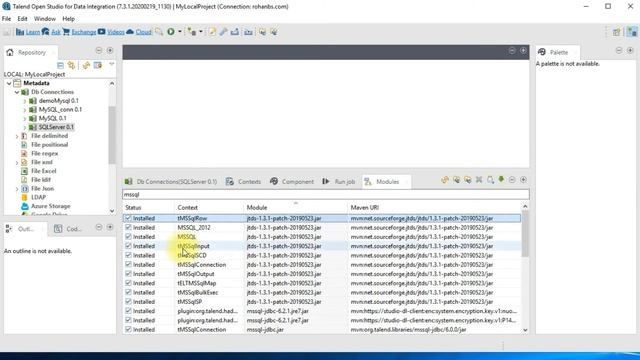Select the LDAP tree item
The width and height of the screenshot is (640, 360).
[38, 197]
